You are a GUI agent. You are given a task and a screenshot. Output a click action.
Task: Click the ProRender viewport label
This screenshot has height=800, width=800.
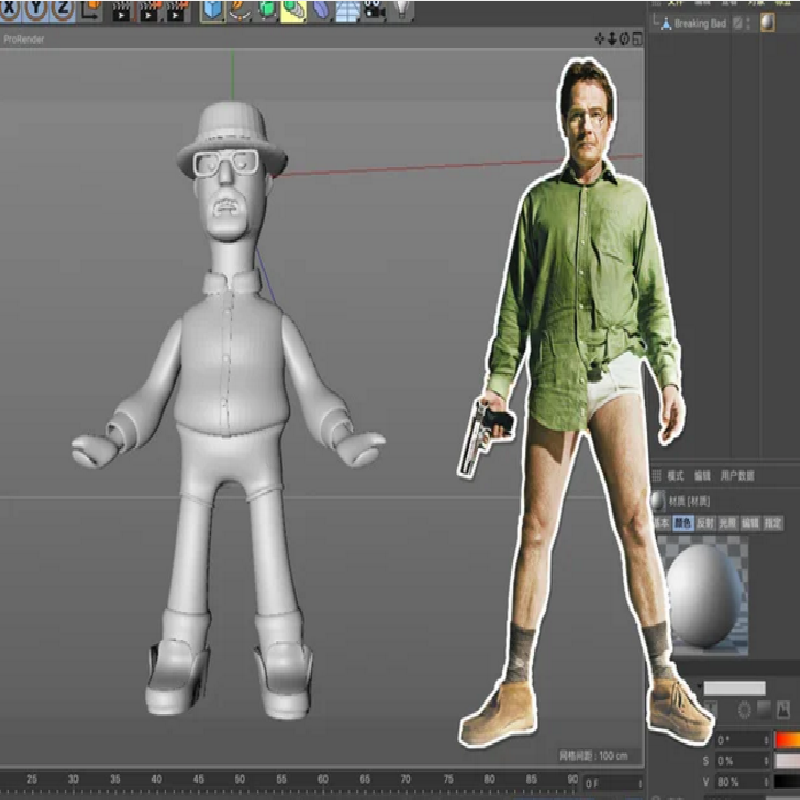[x=23, y=39]
